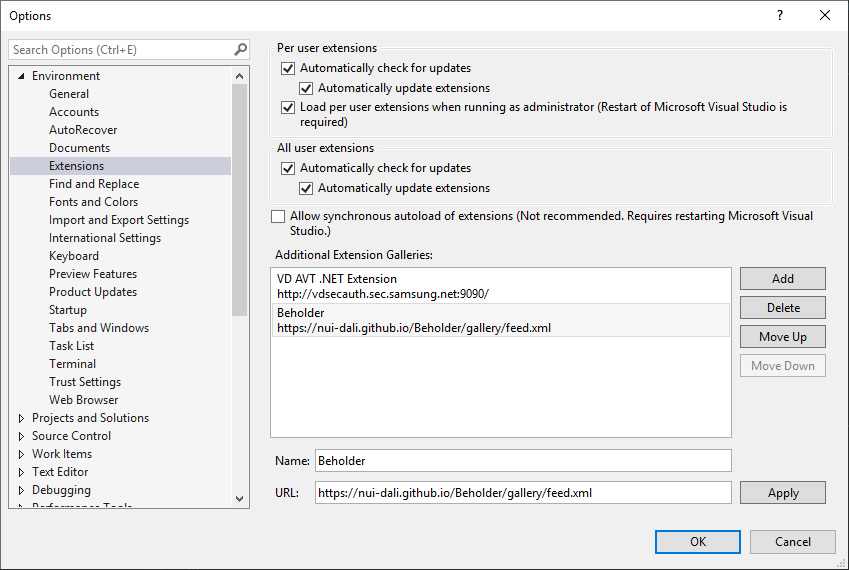Uncheck All user Automatically update extensions
Screen dimensions: 849x570
click(307, 188)
